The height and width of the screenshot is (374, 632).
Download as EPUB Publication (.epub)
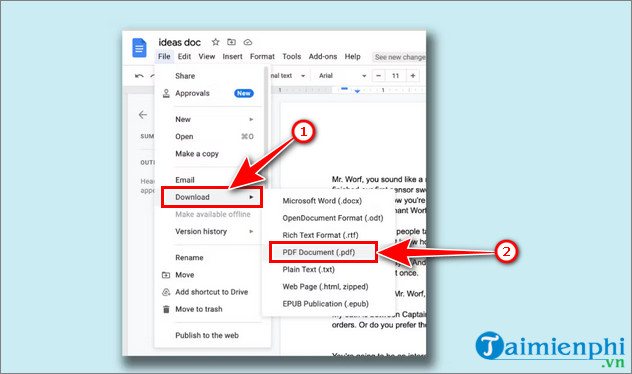[x=325, y=304]
